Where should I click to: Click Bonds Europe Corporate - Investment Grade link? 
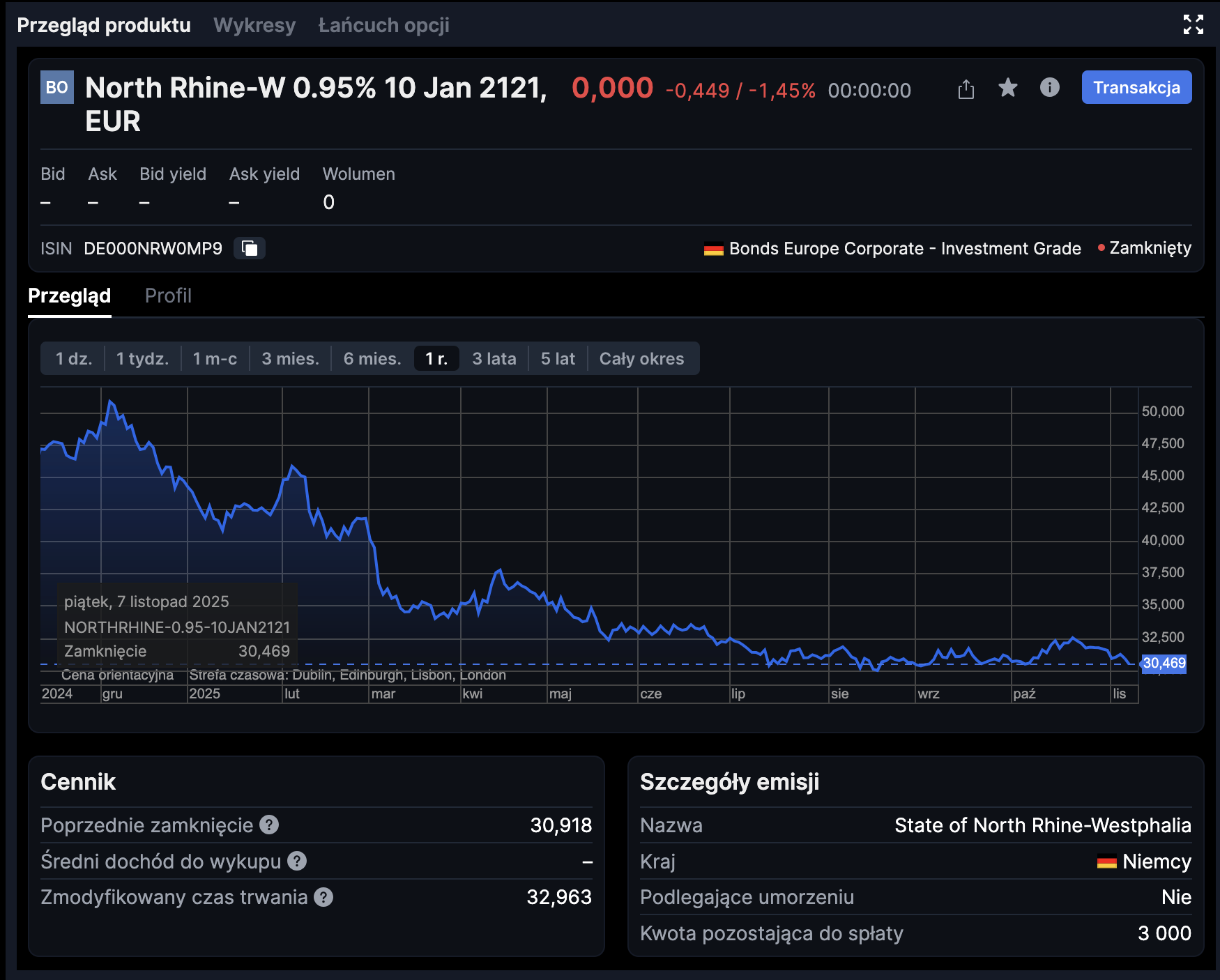(x=904, y=249)
